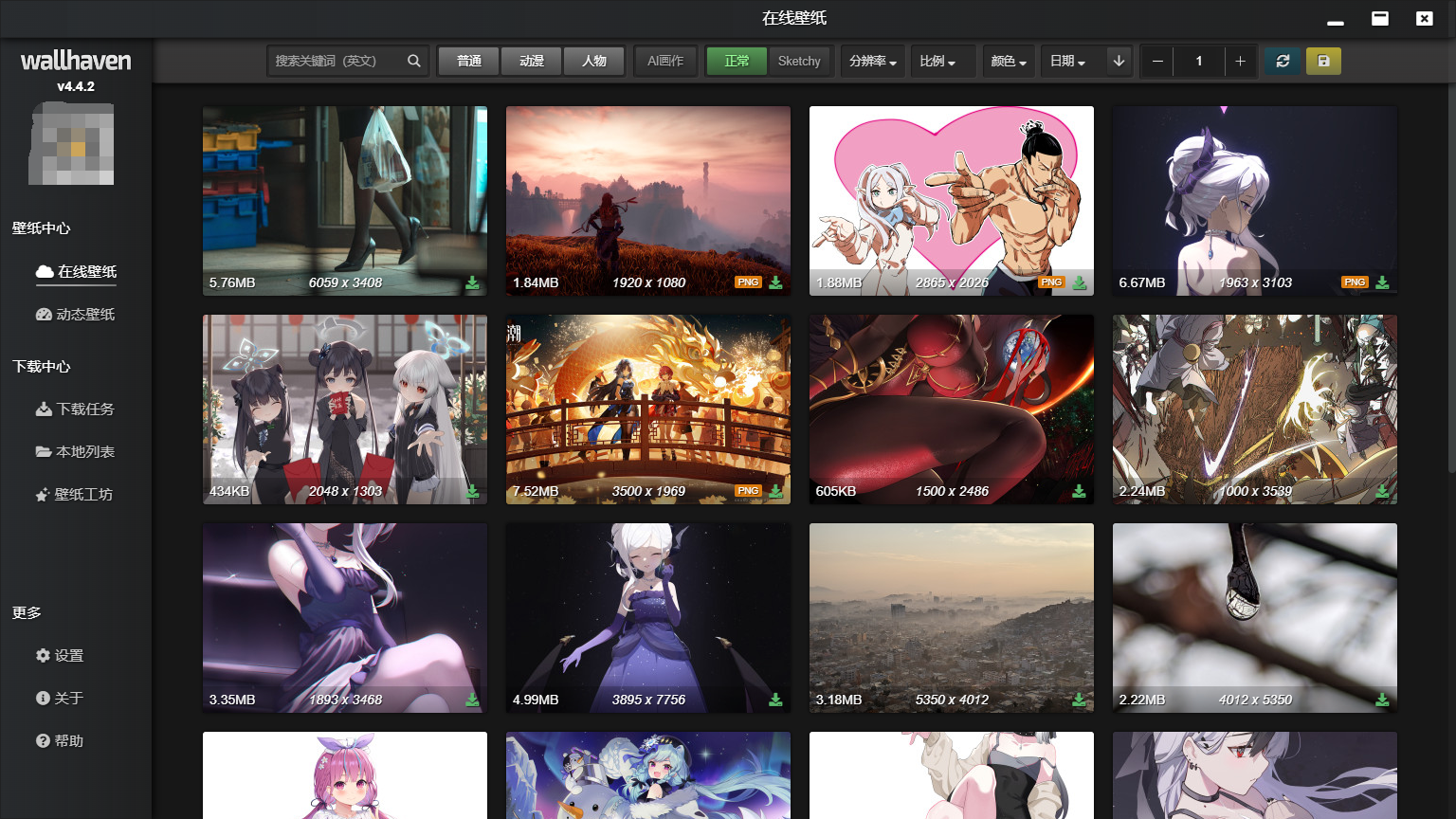Download the 1000 x 3539 wallpaper

1382,491
